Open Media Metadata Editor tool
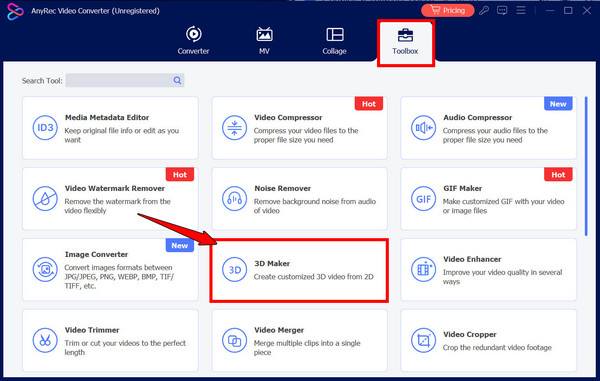Image resolution: width=600 pixels, height=381 pixels. 110,128
